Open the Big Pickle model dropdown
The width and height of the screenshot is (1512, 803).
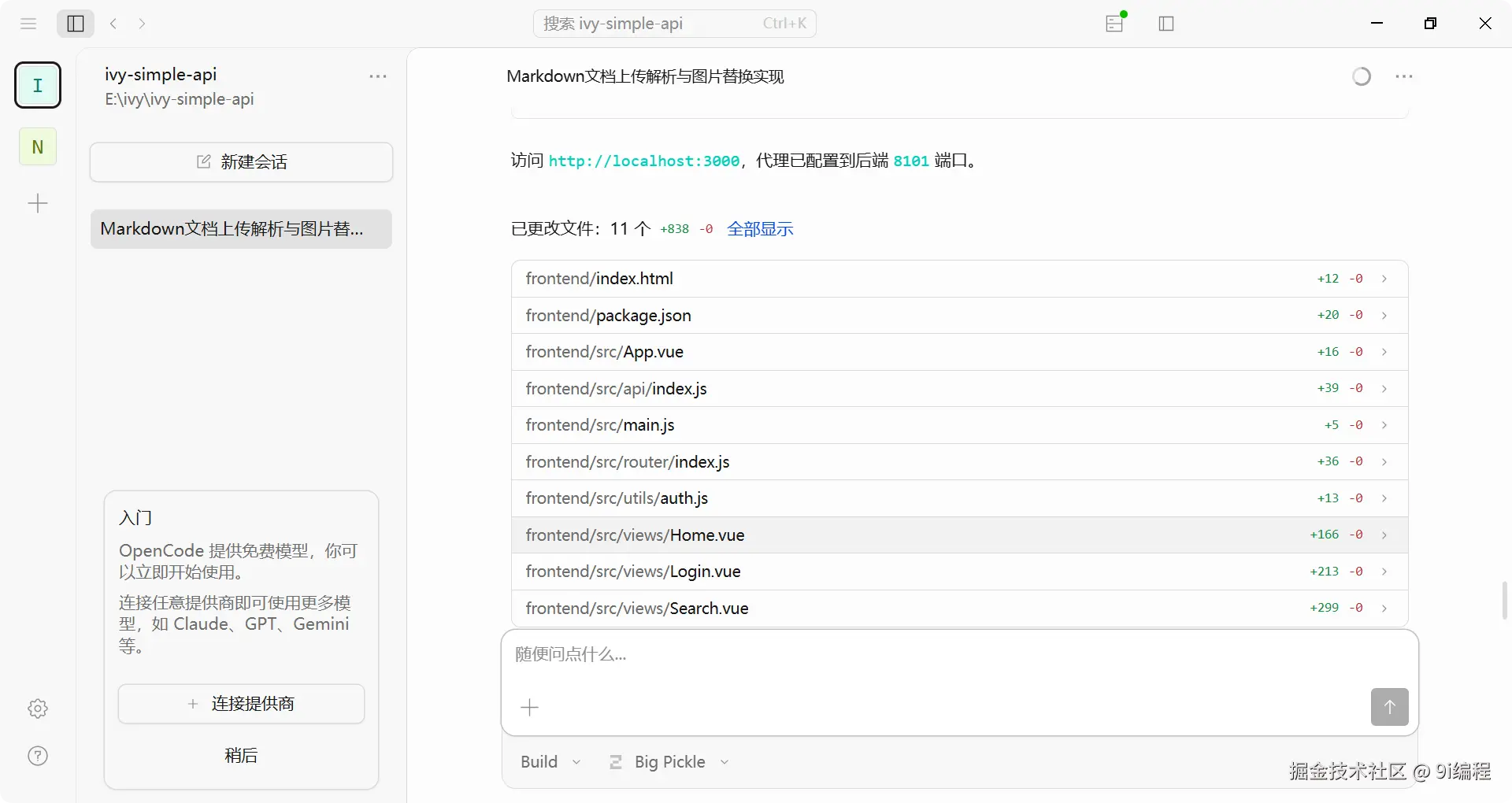coord(669,762)
